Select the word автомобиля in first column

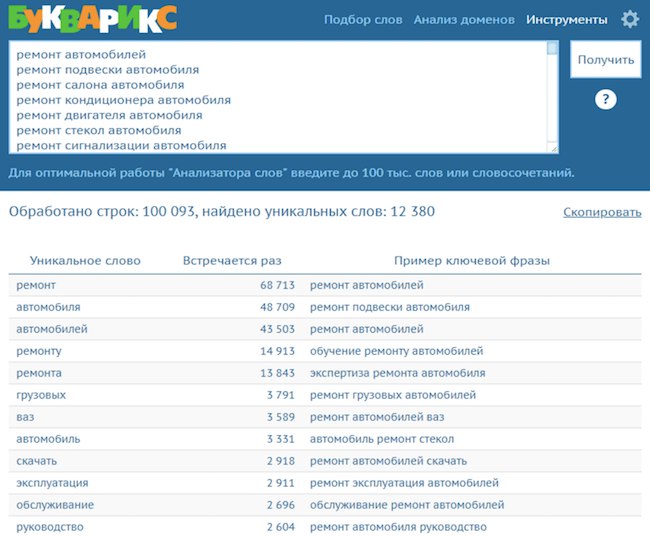(49, 307)
